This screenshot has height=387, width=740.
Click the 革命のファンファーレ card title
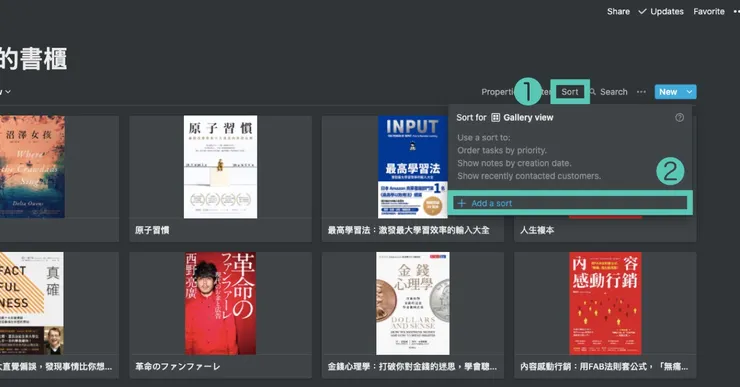pyautogui.click(x=177, y=367)
